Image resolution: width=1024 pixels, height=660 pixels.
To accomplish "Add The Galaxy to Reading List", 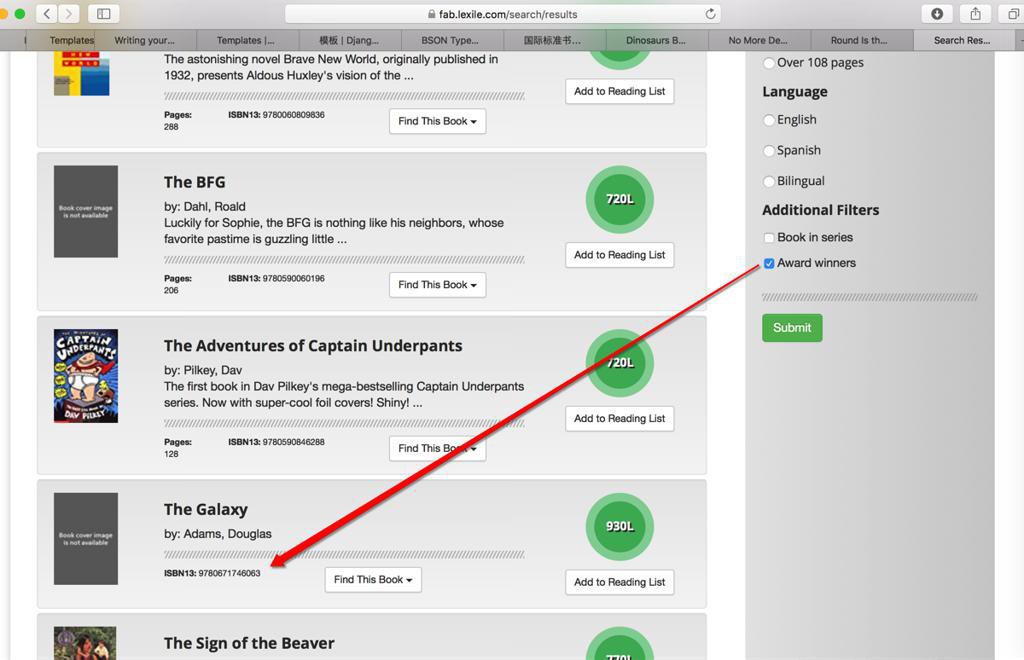I will click(620, 582).
